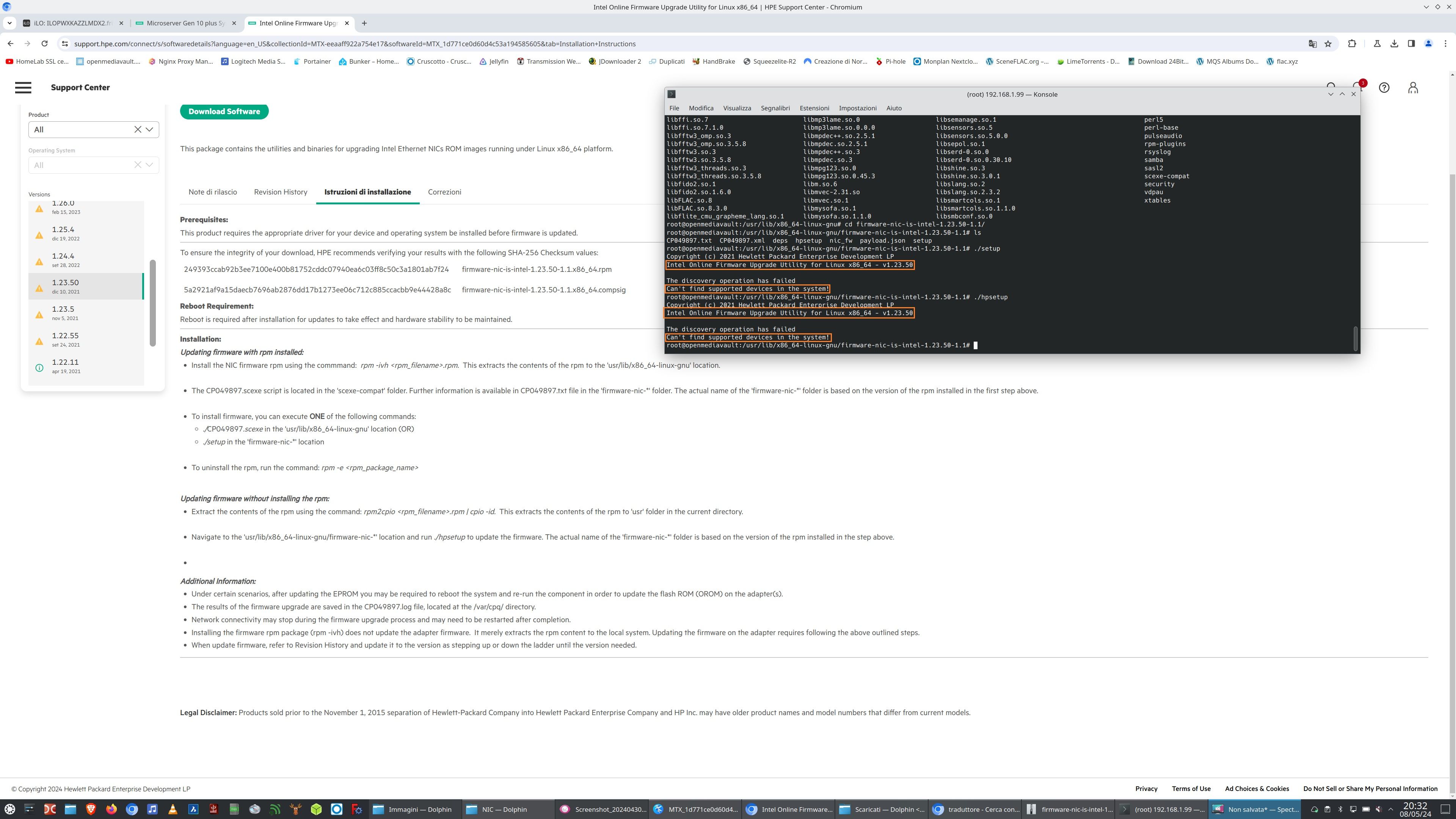
Task: Click the Versions list scrollbar
Action: pos(152,303)
